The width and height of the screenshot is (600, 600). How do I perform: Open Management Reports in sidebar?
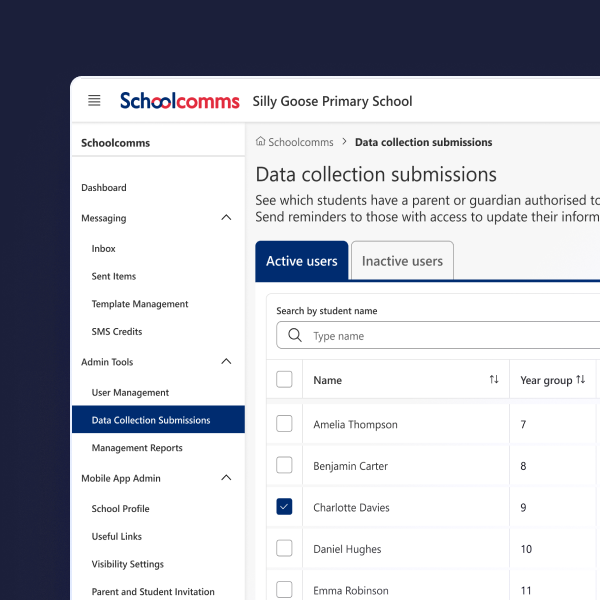pos(137,448)
